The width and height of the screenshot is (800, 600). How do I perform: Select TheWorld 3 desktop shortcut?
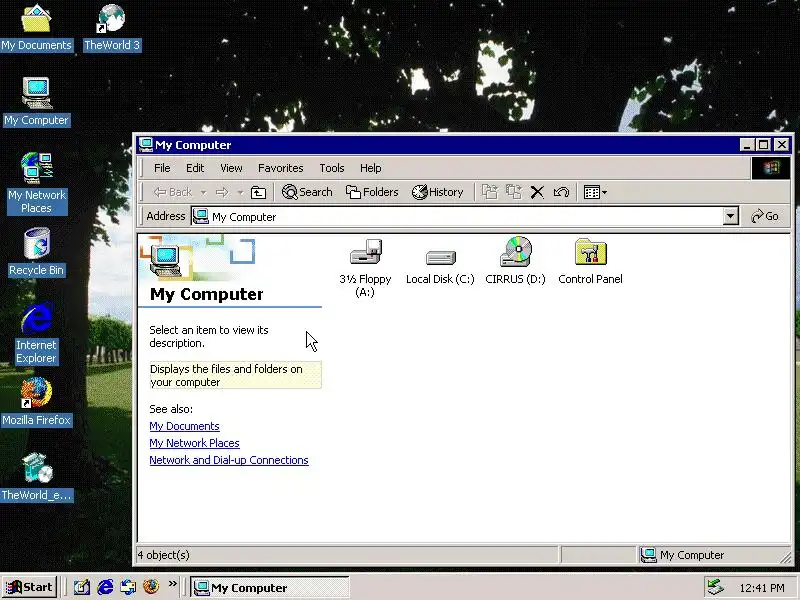click(112, 28)
